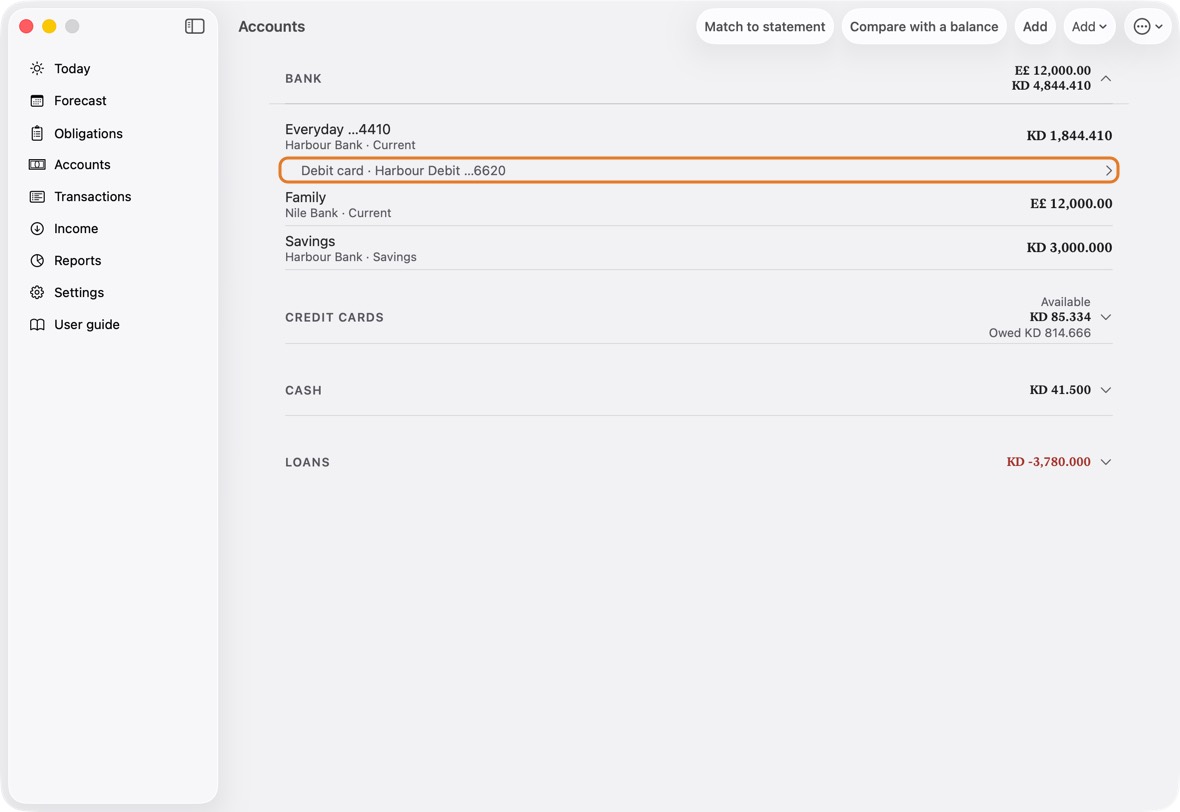Open Debit card Harbour Debit ...6620 chevron
Viewport: 1180px width, 812px height.
1109,171
